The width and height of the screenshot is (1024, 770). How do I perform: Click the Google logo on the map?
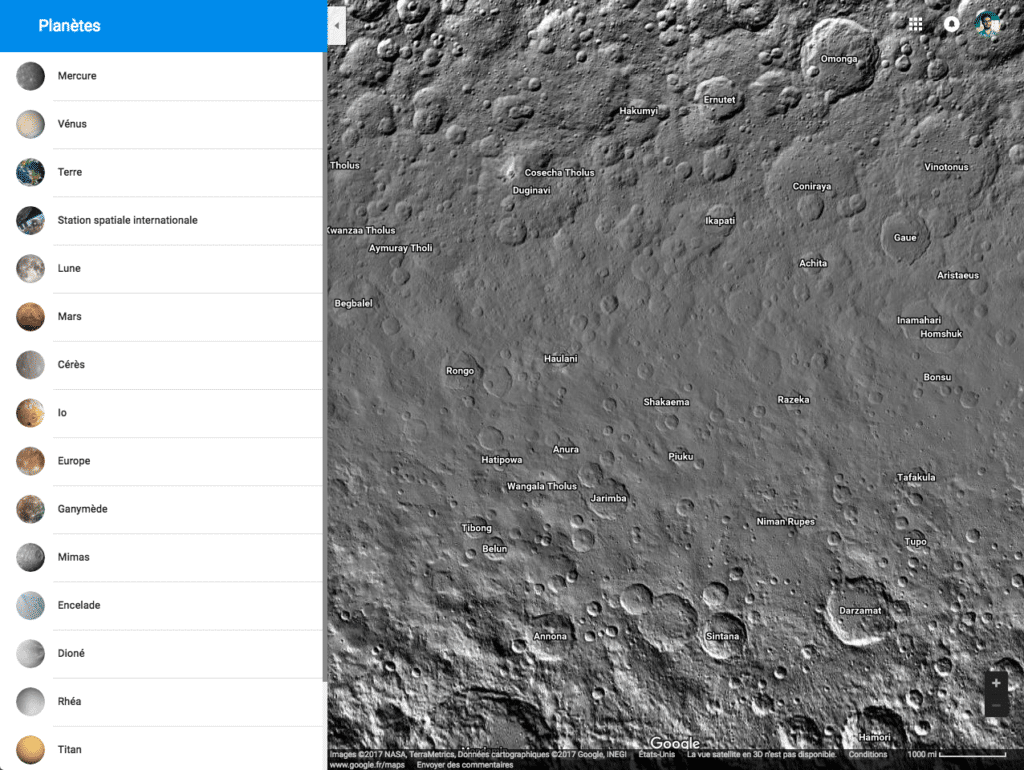point(676,743)
